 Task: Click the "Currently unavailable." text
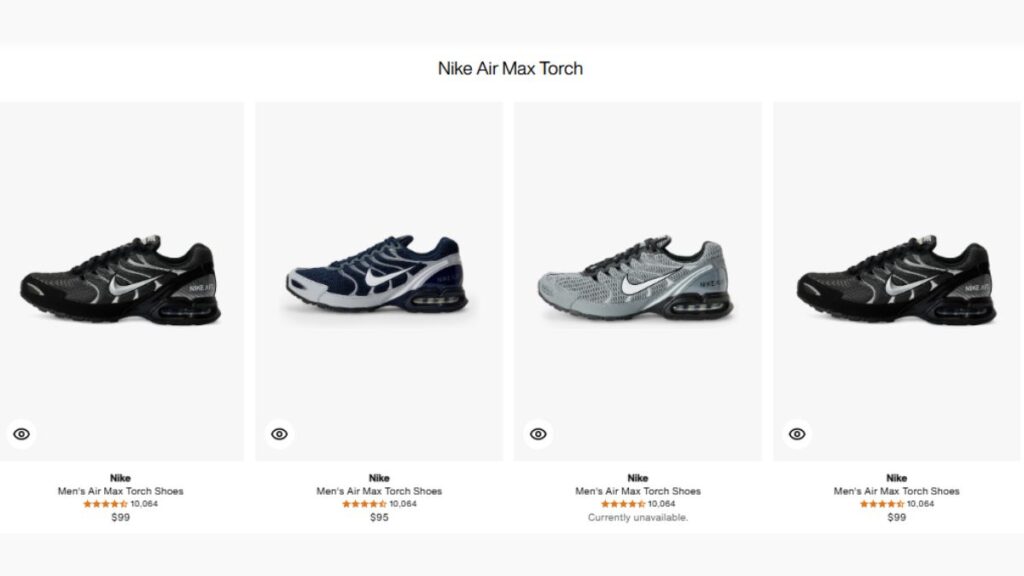638,518
